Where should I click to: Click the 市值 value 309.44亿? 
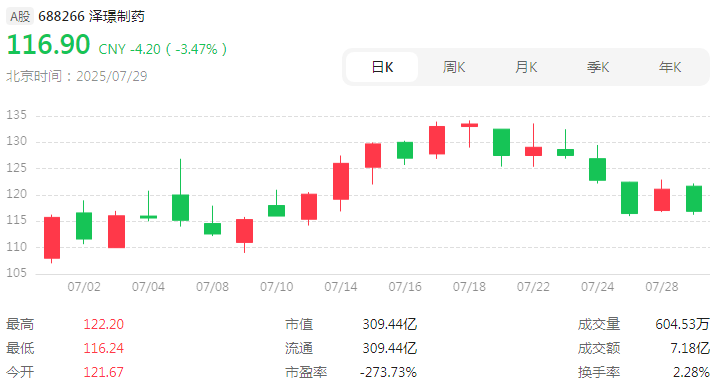(x=390, y=324)
